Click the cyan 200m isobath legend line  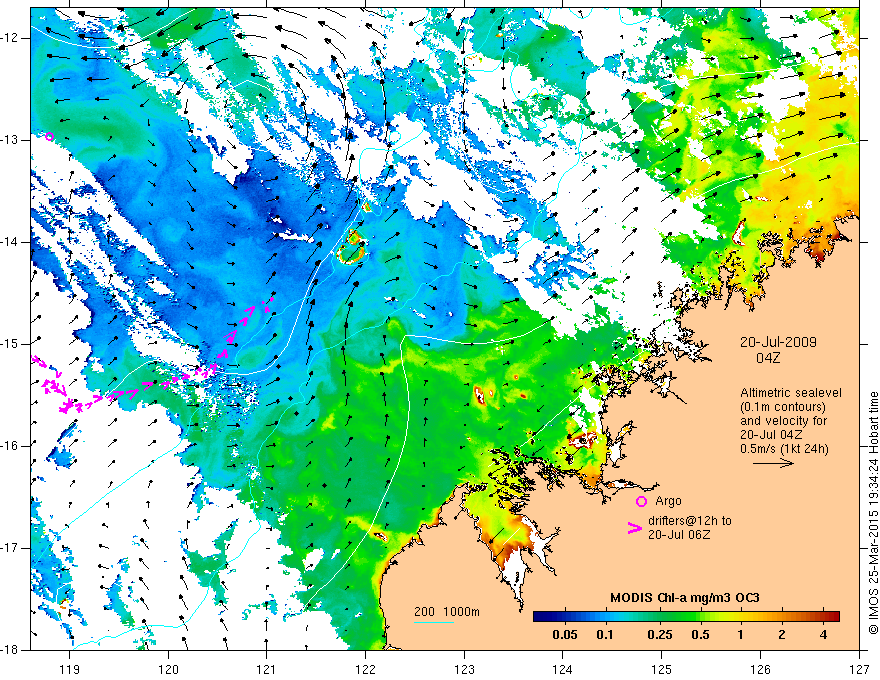tap(433, 622)
